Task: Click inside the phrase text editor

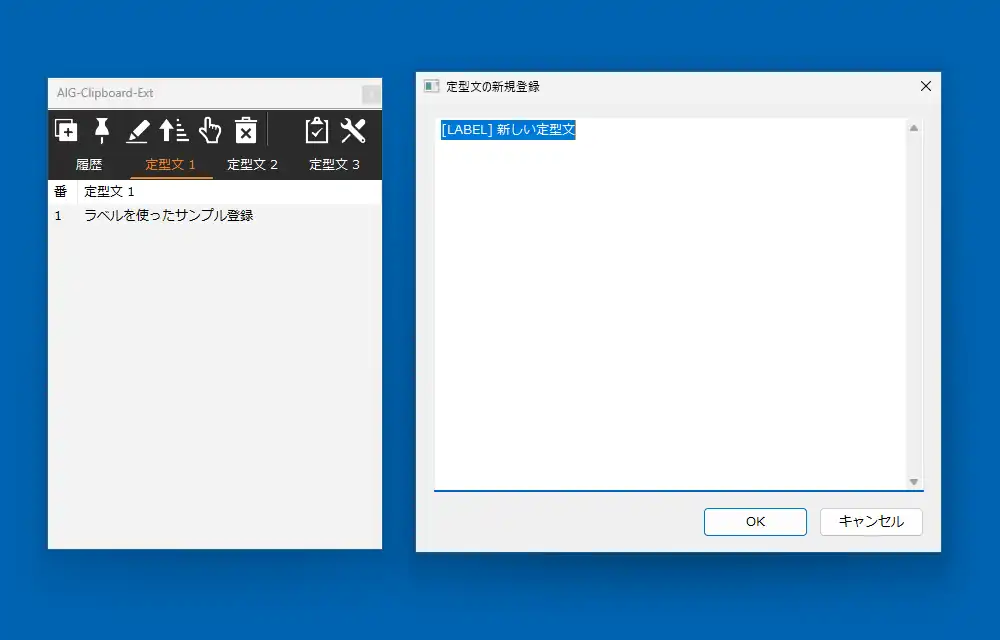Action: coord(670,300)
